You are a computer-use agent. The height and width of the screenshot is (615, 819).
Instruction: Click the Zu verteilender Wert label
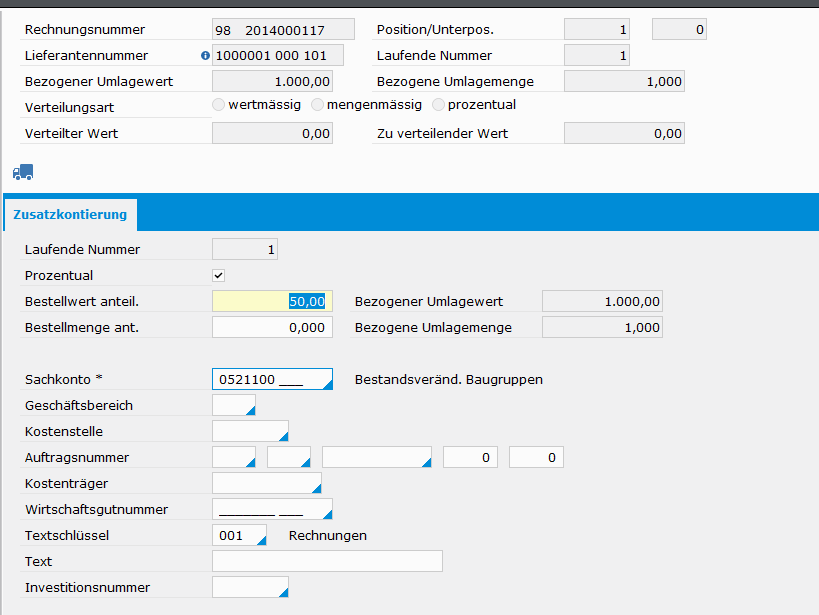coord(442,133)
